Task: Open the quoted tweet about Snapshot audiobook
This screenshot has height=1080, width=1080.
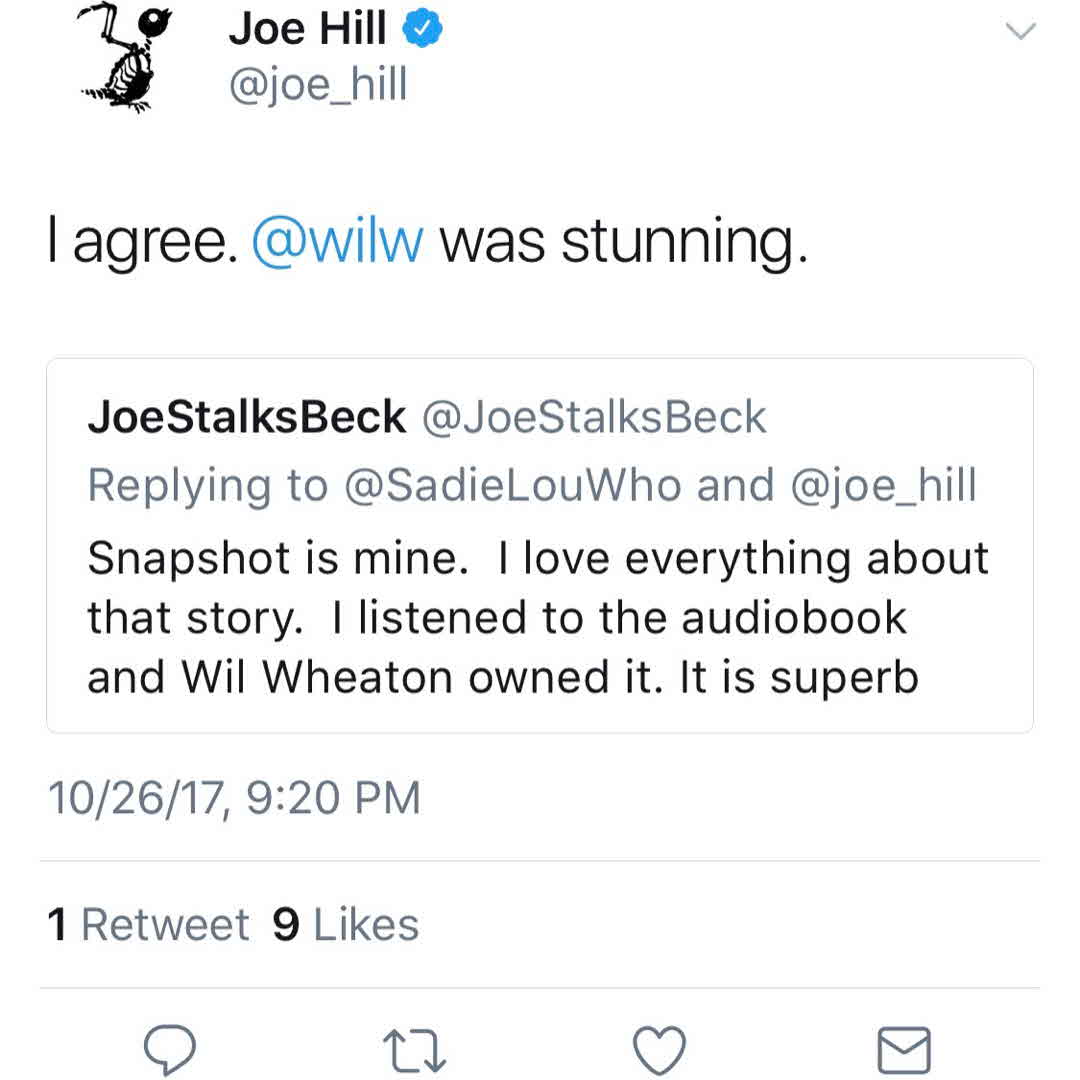Action: [x=538, y=618]
